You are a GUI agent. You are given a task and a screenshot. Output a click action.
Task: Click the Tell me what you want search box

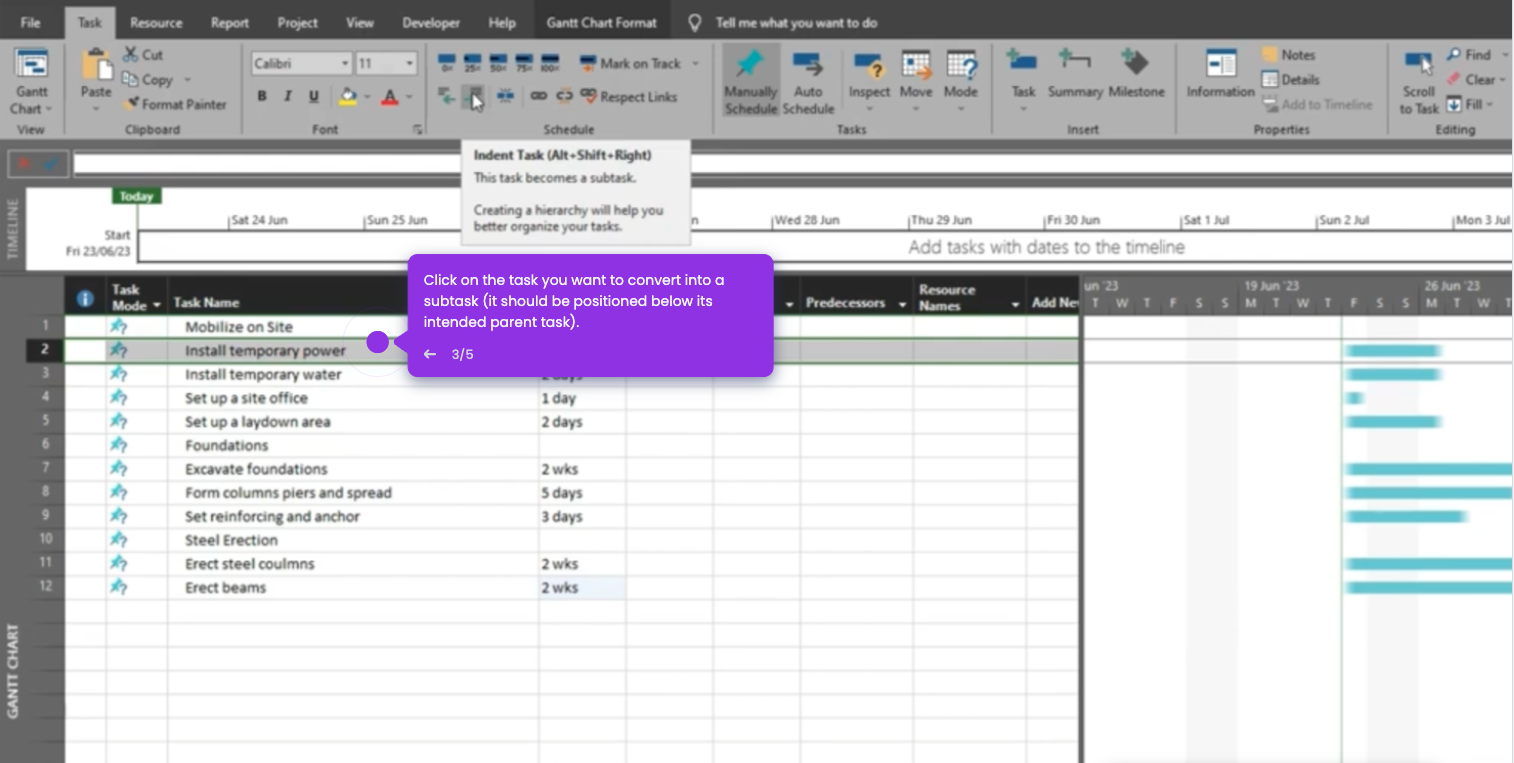pyautogui.click(x=796, y=22)
